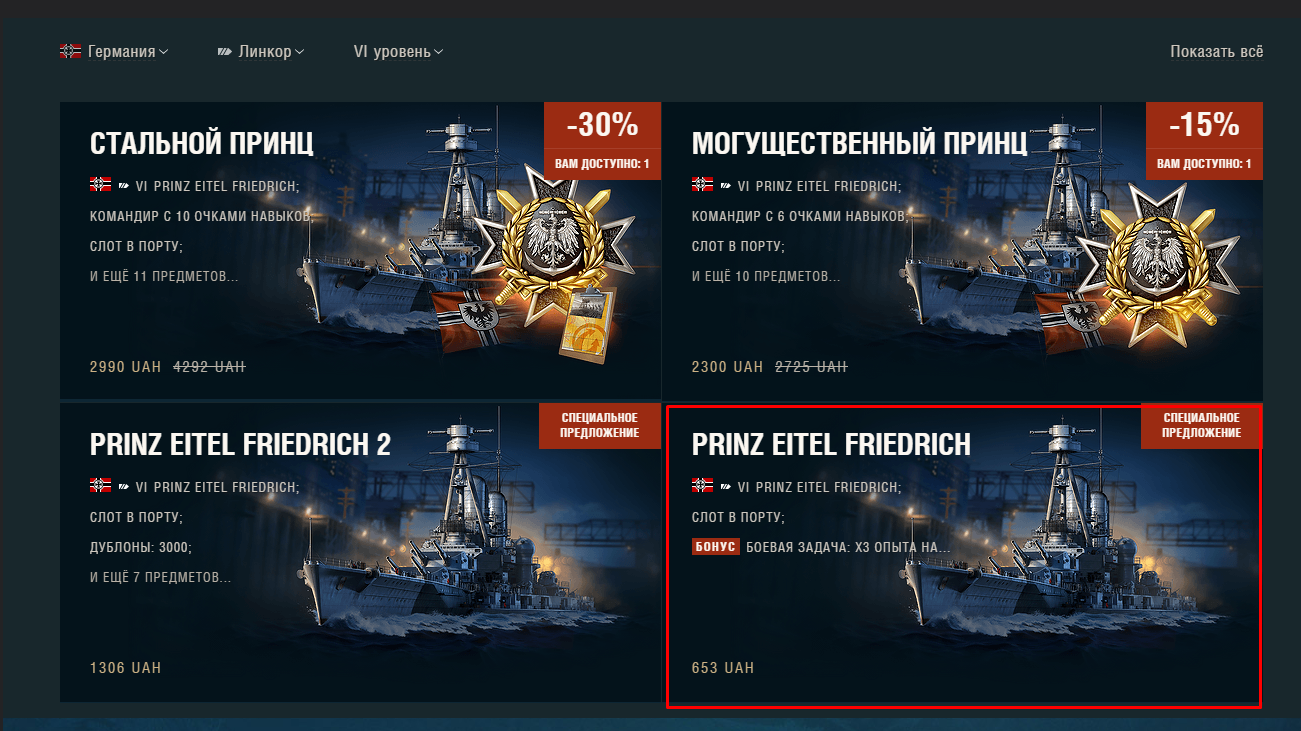
Task: Click the -15% discount badge
Action: coord(1204,125)
